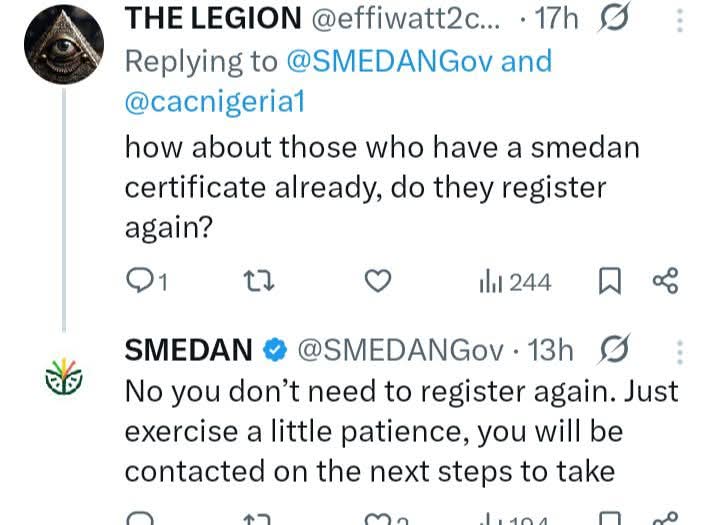Share THE LEGION's tweet
Image resolution: width=720 pixels, height=525 pixels.
coord(664,281)
